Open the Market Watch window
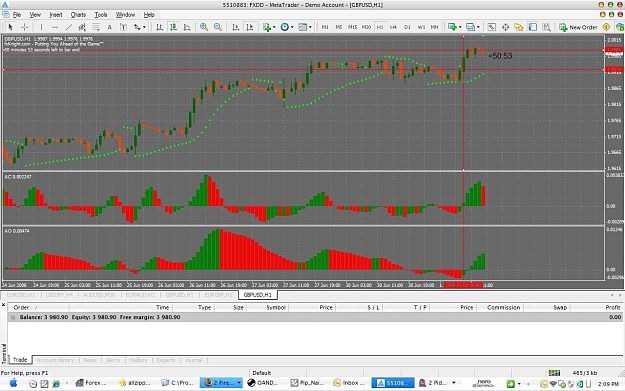Viewport: 625px width, 391px height. tap(491, 27)
